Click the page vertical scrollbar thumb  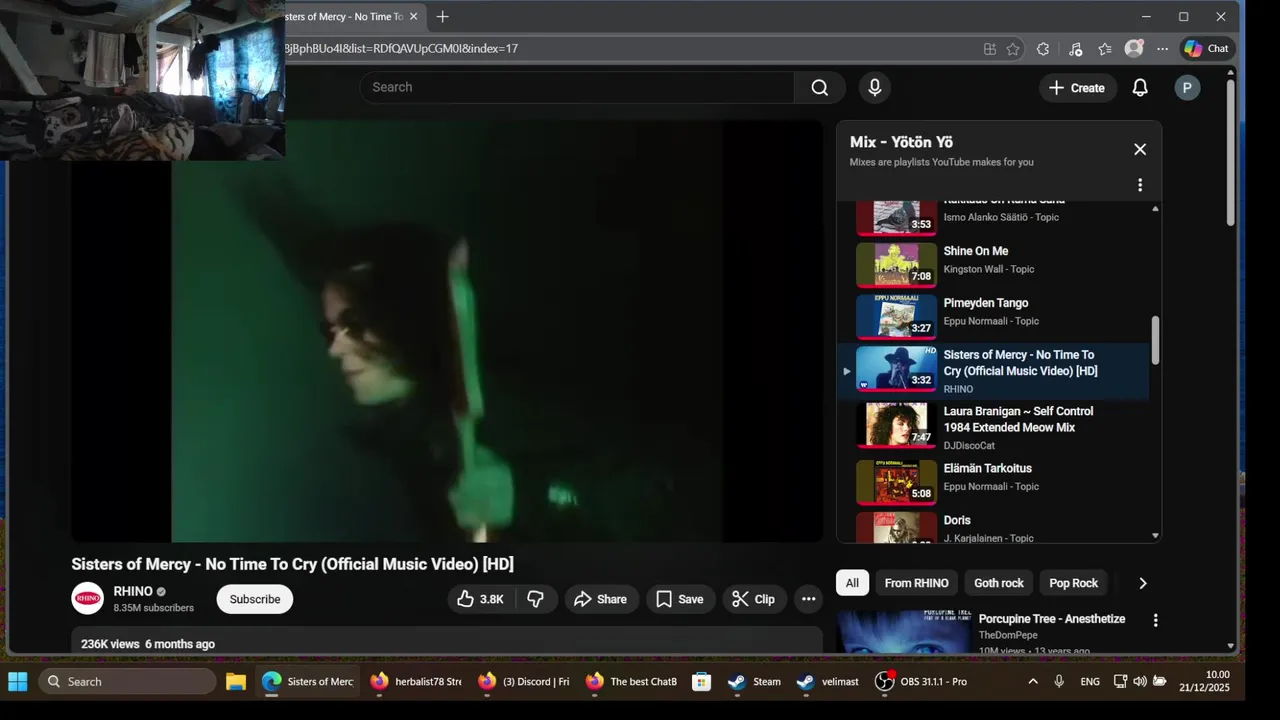pyautogui.click(x=1230, y=152)
